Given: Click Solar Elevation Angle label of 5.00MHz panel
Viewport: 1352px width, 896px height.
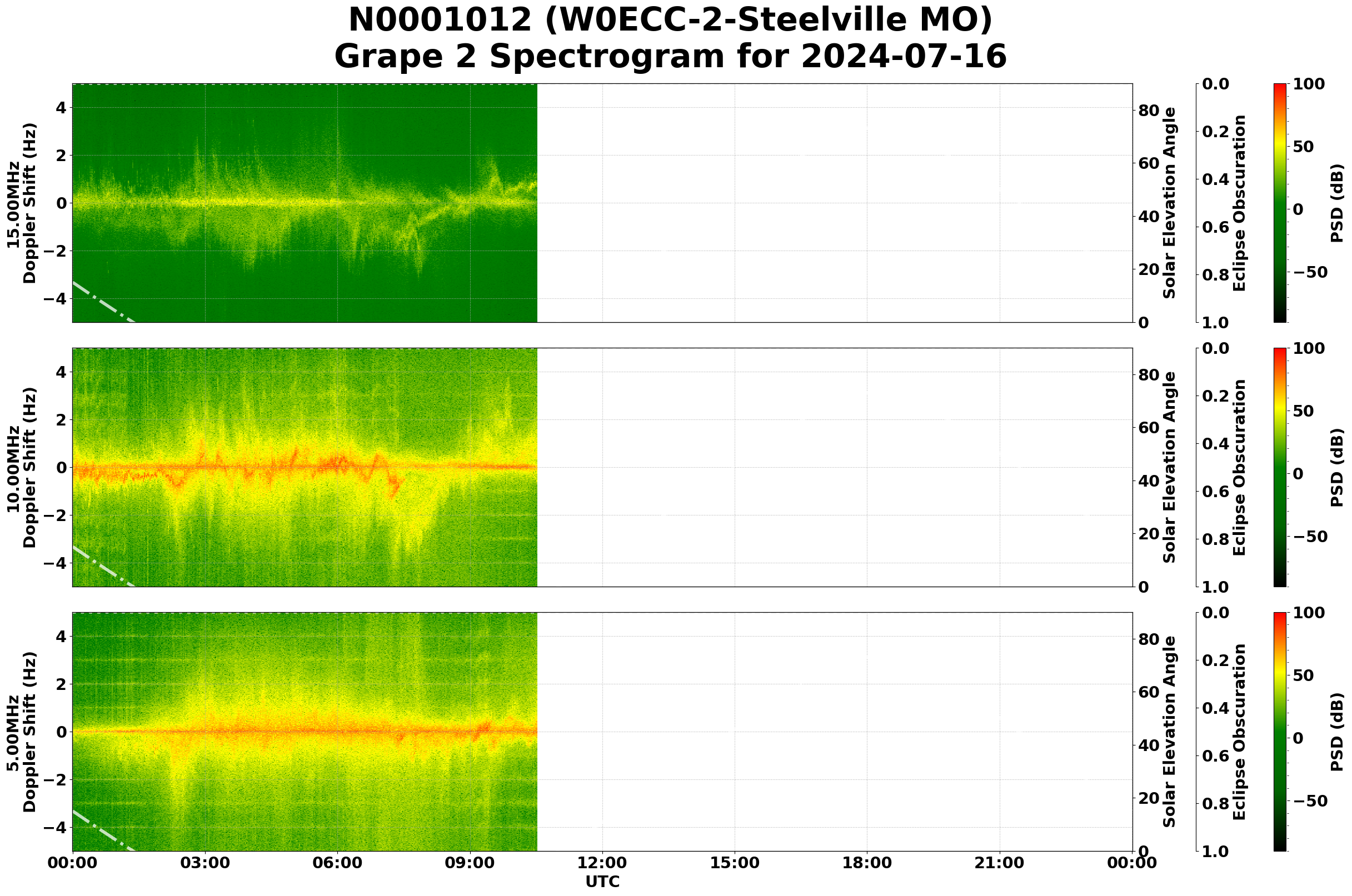Looking at the screenshot, I should [x=1170, y=732].
